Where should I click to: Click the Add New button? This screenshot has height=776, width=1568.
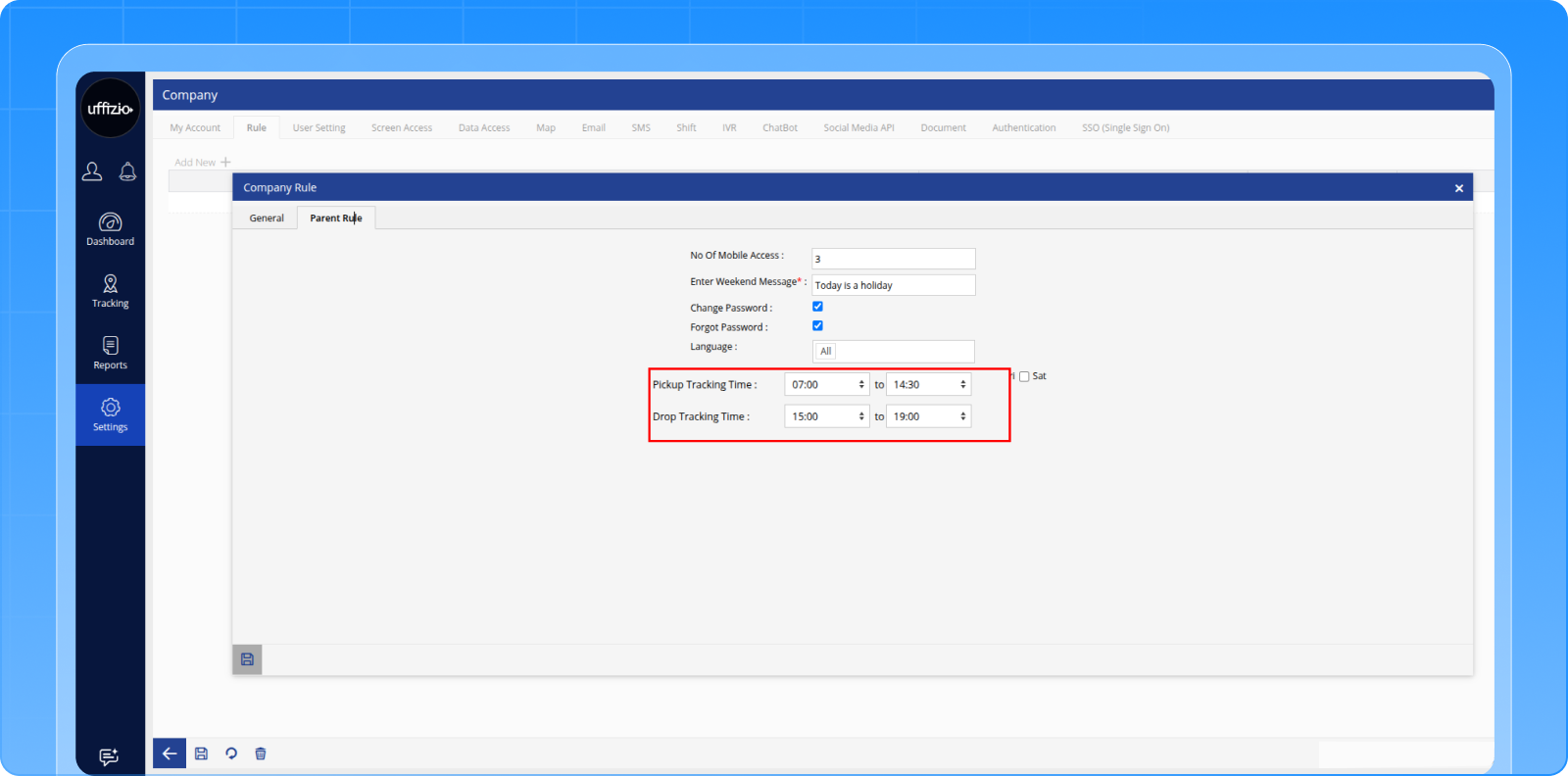(x=202, y=163)
